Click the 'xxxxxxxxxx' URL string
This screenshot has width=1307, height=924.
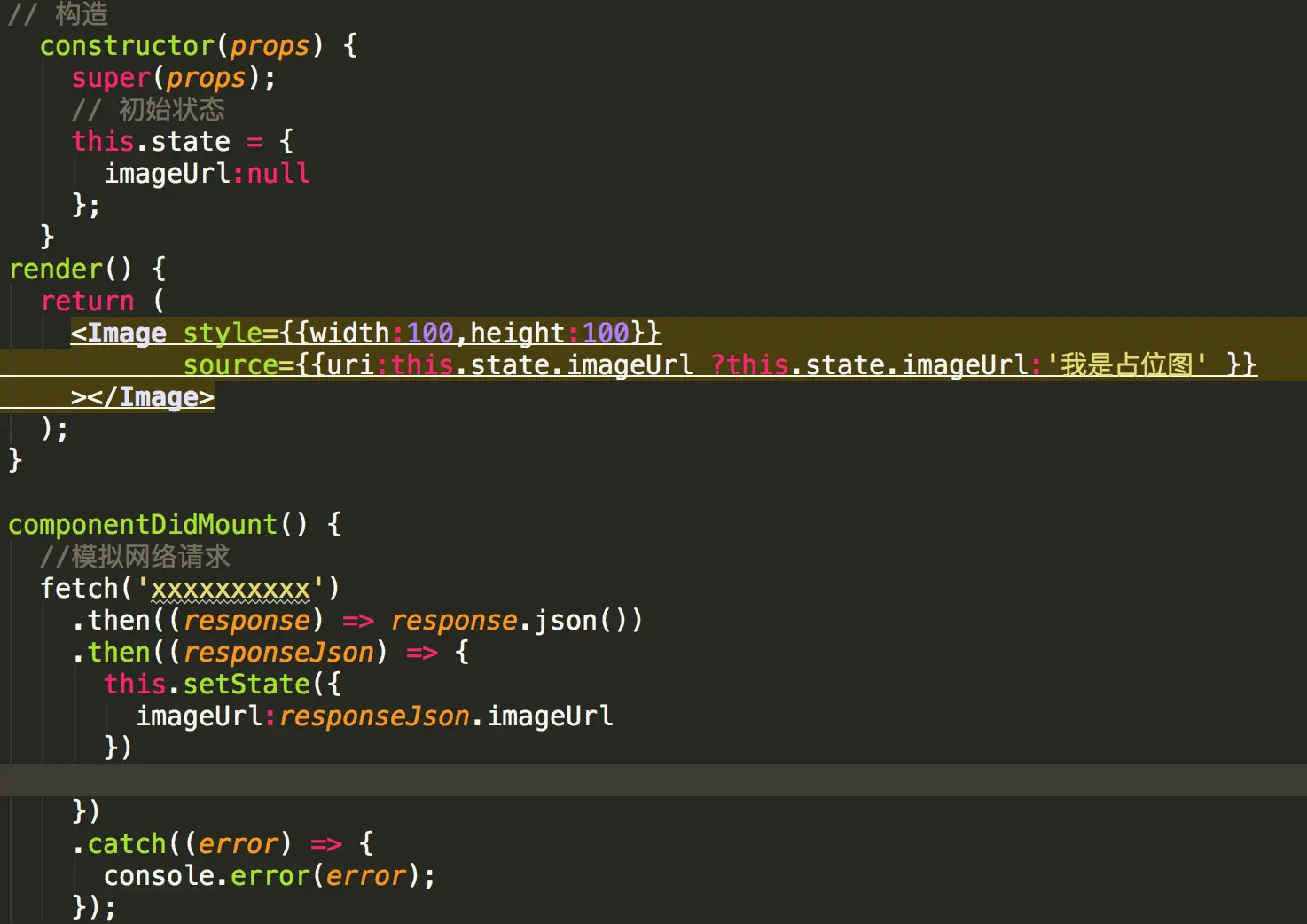pyautogui.click(x=231, y=589)
